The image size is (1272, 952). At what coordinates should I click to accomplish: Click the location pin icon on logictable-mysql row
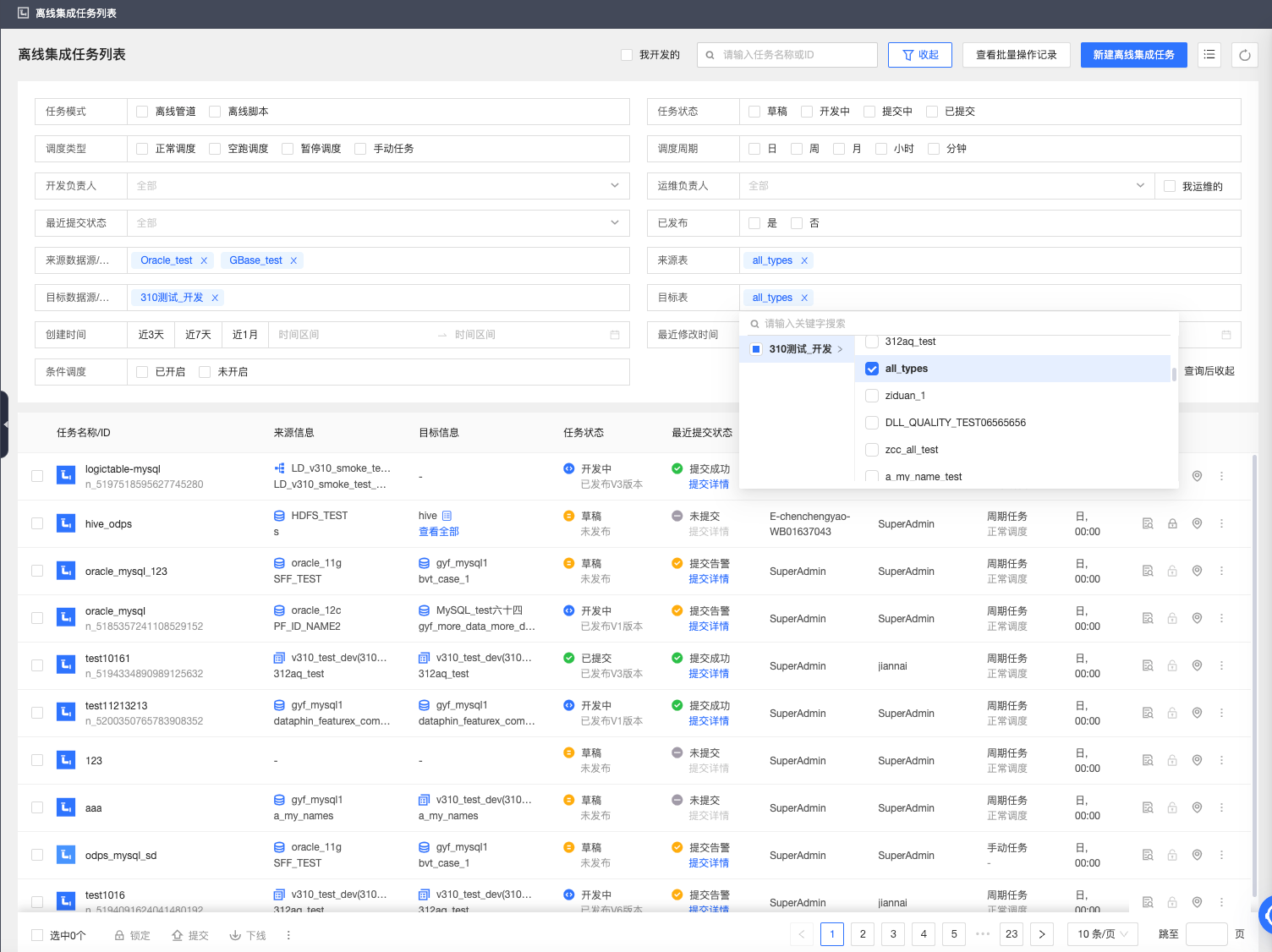point(1197,476)
